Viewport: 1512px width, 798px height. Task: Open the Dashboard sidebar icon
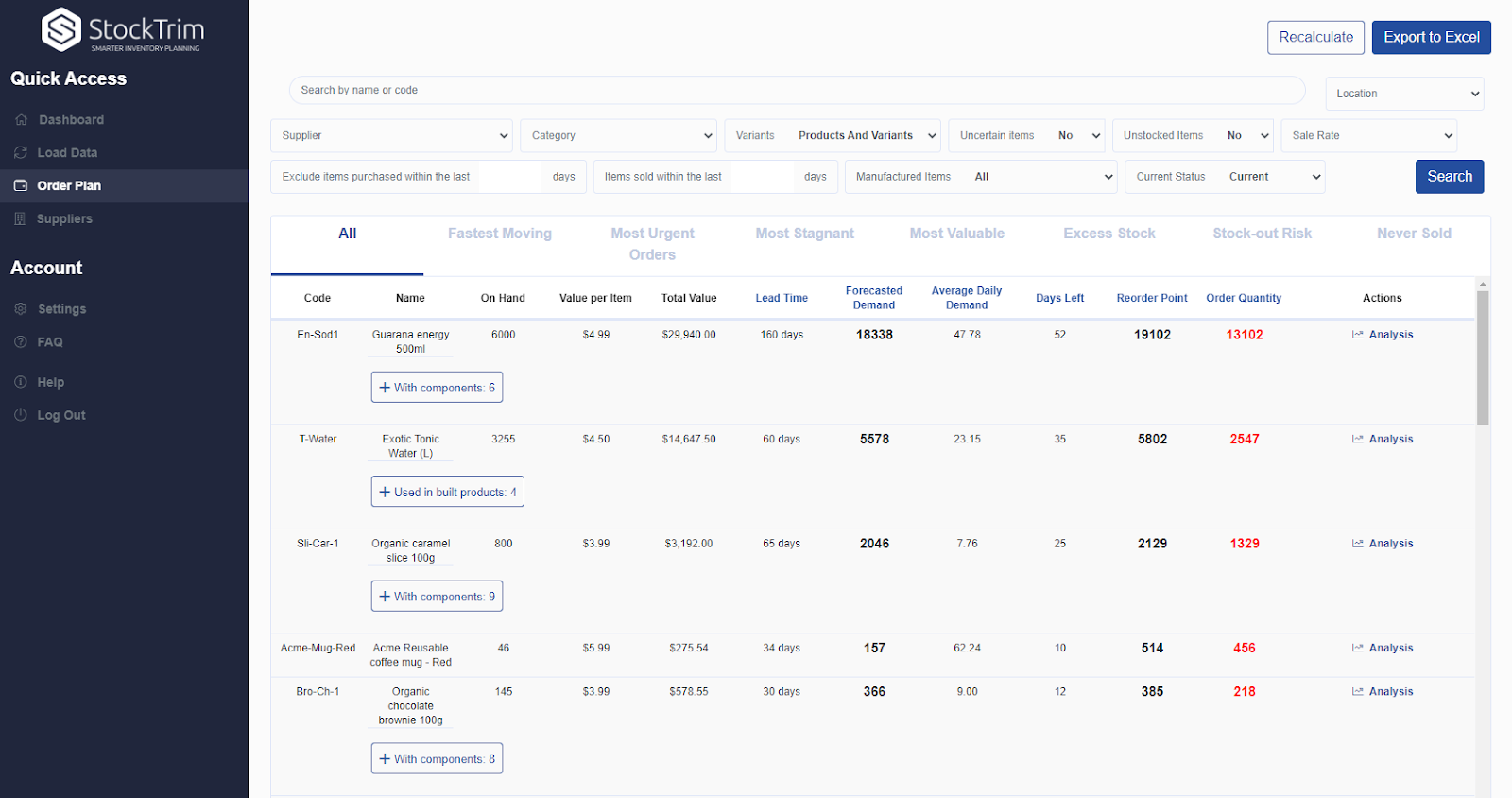pos(21,120)
